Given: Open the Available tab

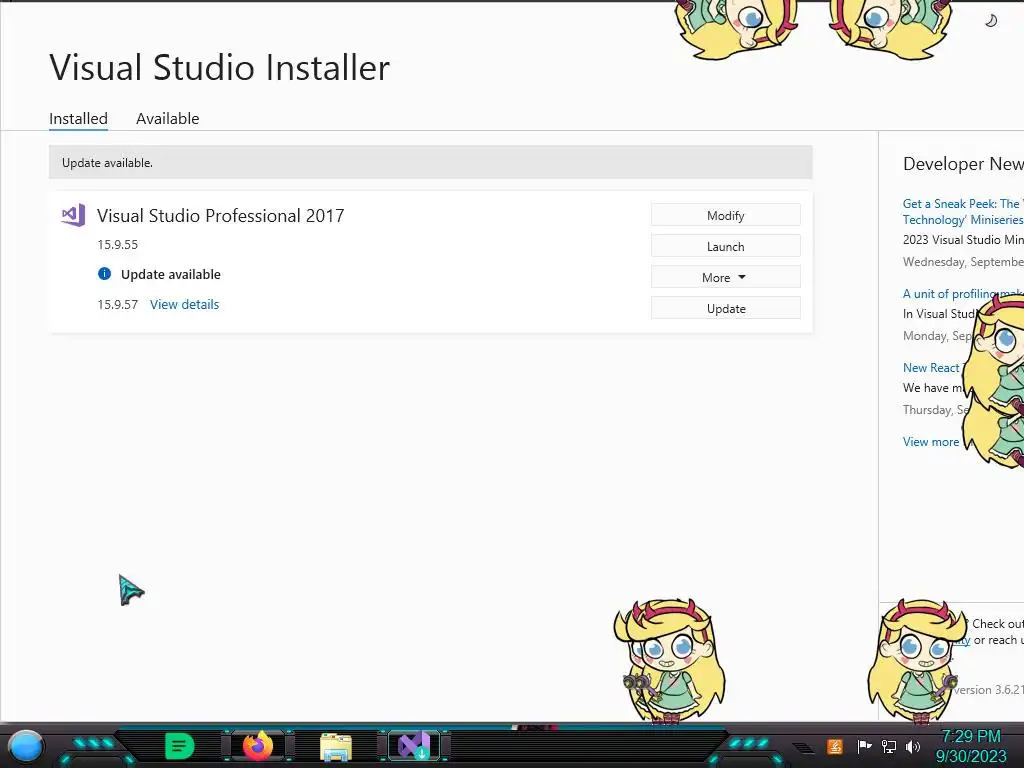Looking at the screenshot, I should [x=167, y=119].
